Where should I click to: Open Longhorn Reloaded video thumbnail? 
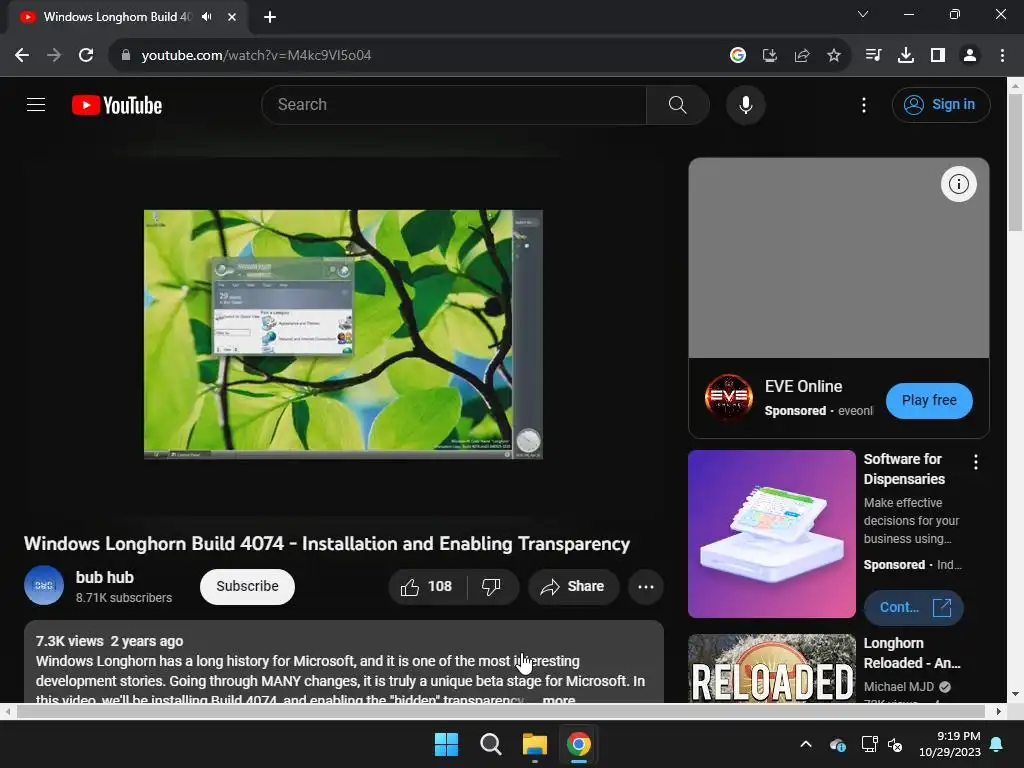[x=771, y=668]
